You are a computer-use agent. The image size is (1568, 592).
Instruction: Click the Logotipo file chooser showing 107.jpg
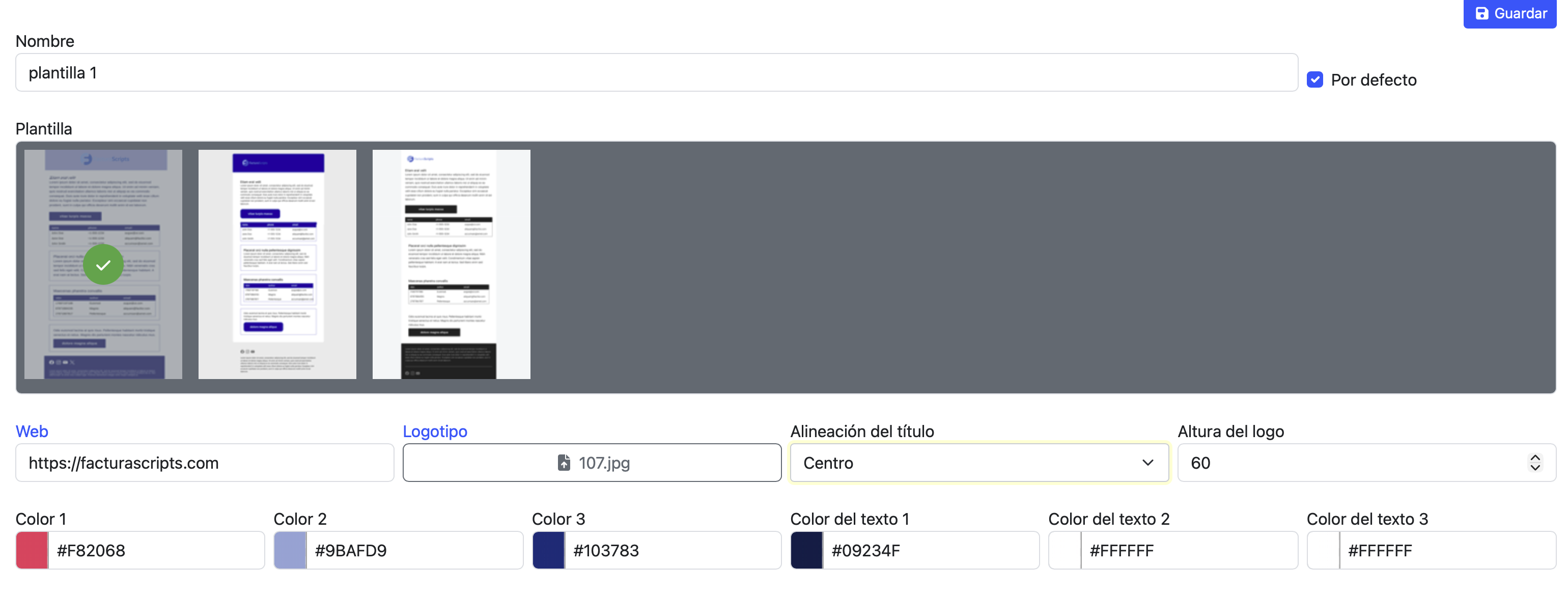592,463
